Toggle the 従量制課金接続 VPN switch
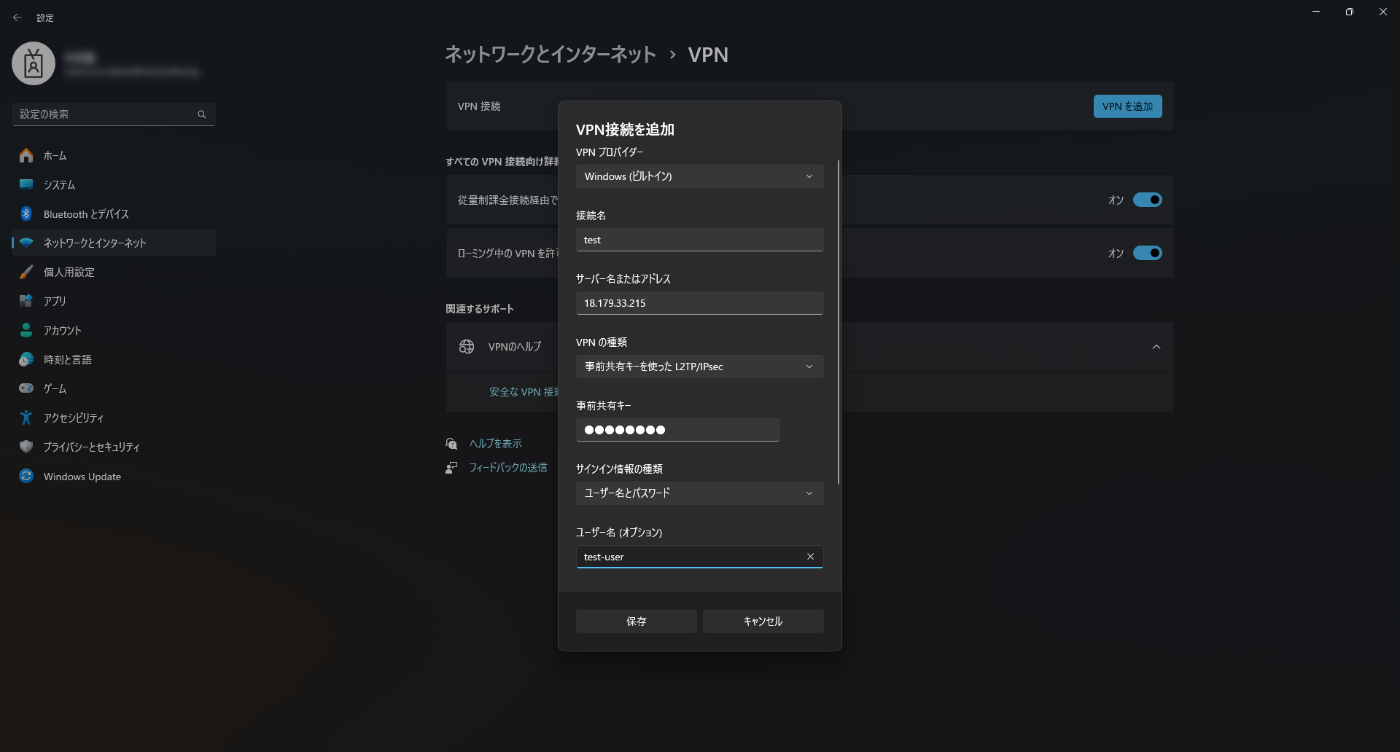 [x=1147, y=200]
